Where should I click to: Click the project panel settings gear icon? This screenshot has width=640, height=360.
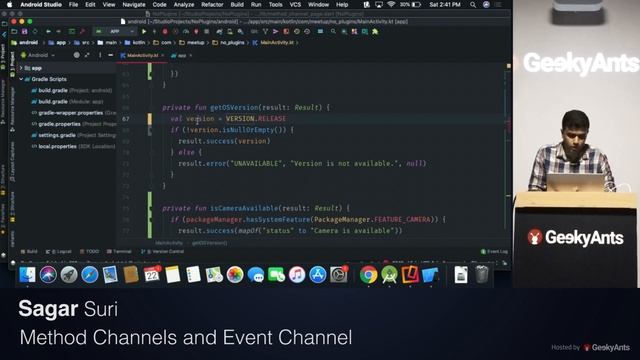pyautogui.click(x=76, y=55)
